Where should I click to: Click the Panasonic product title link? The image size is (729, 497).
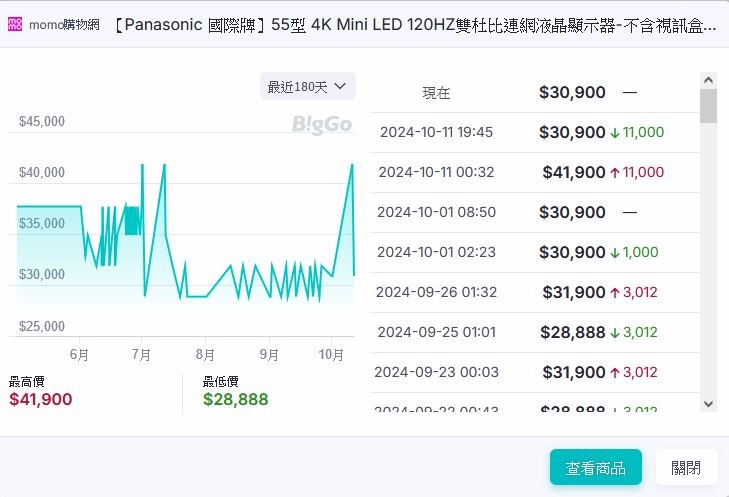point(416,24)
